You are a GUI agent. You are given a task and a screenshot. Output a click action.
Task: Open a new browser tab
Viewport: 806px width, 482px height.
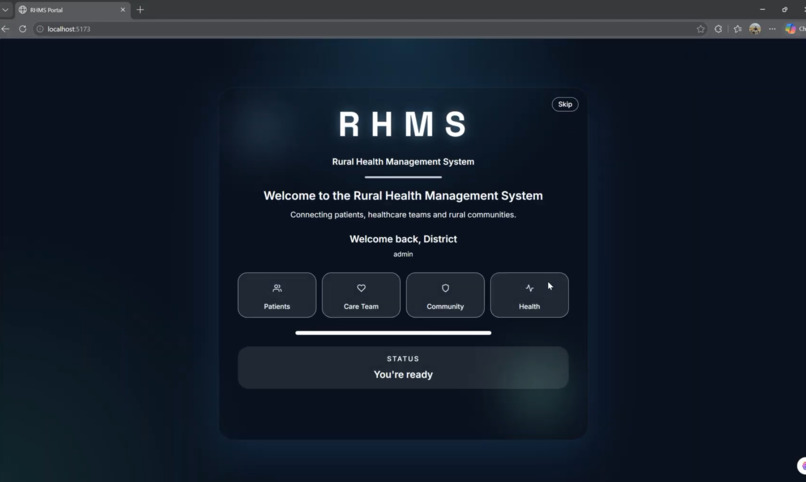pos(140,10)
